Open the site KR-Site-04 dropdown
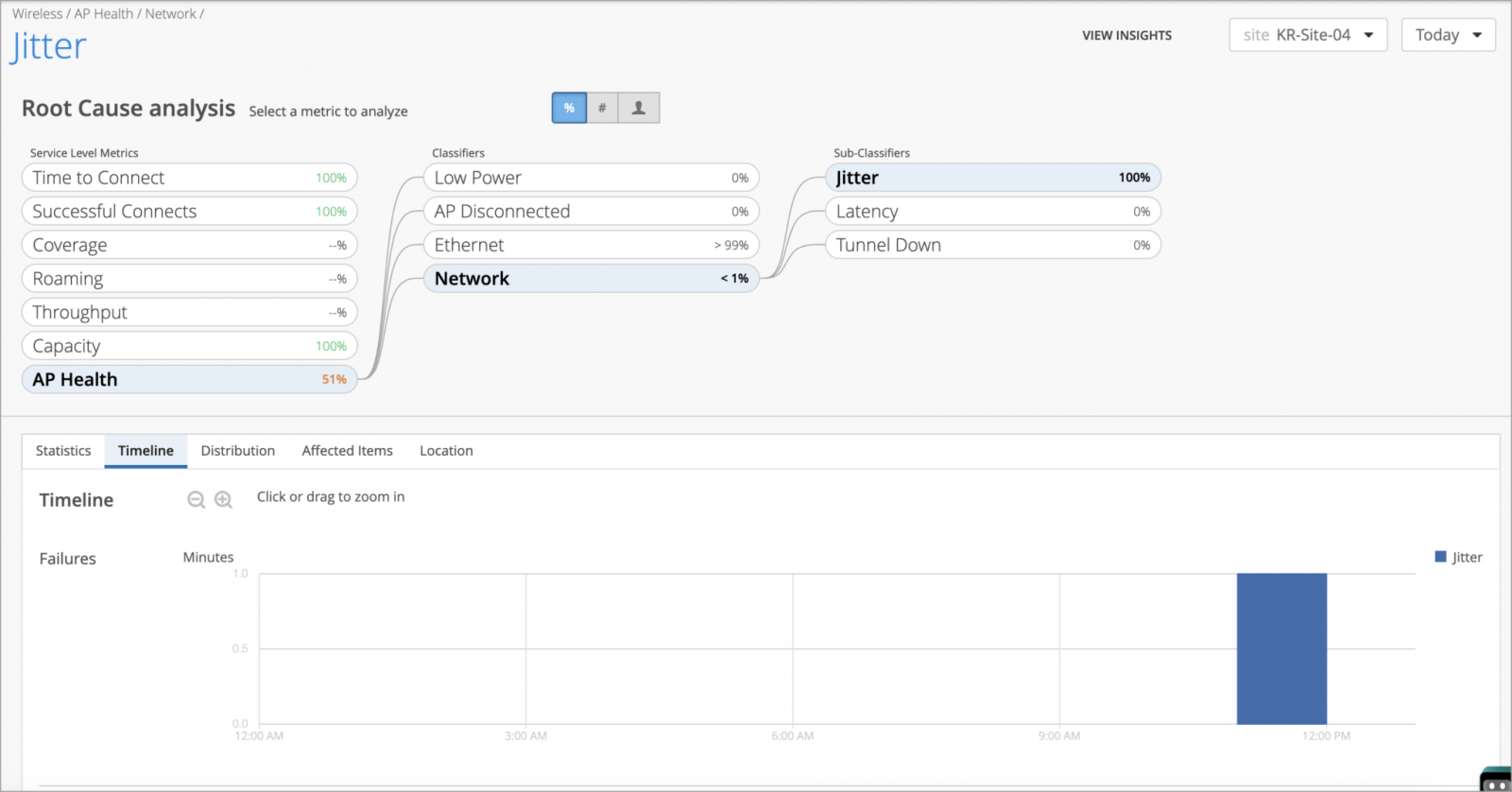 click(x=1307, y=35)
